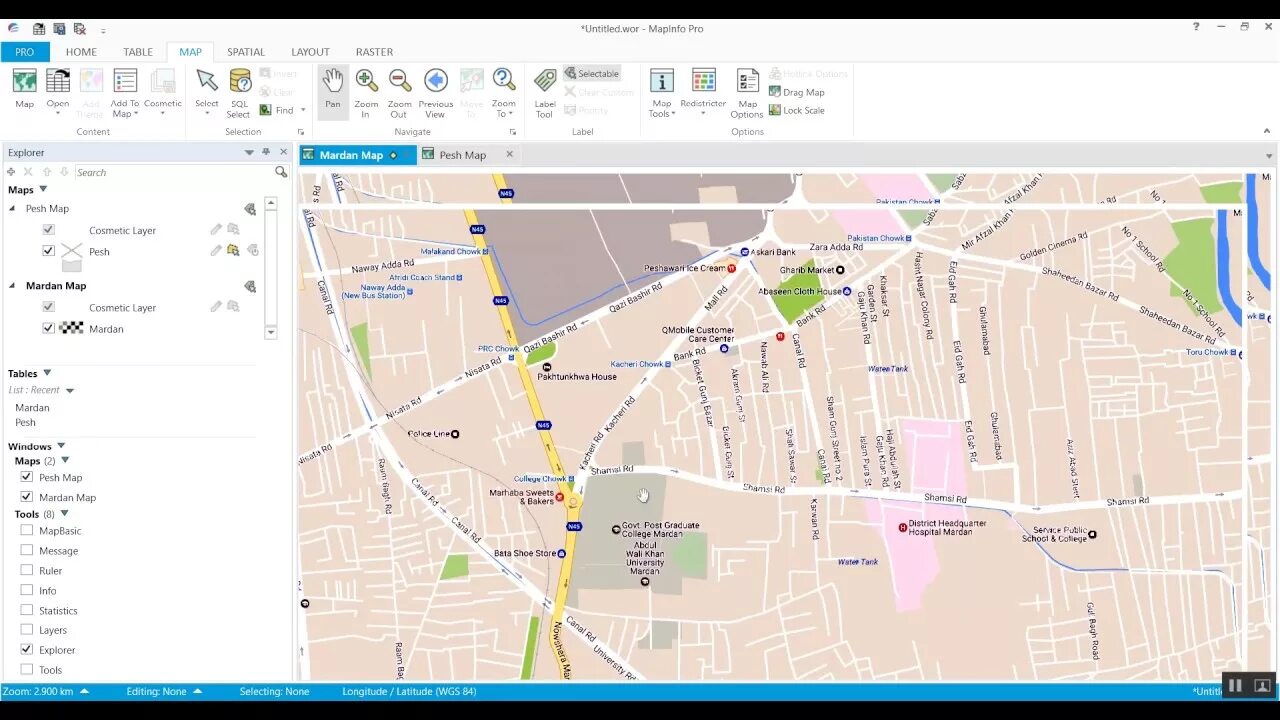Click the Find tool icon

coord(266,110)
